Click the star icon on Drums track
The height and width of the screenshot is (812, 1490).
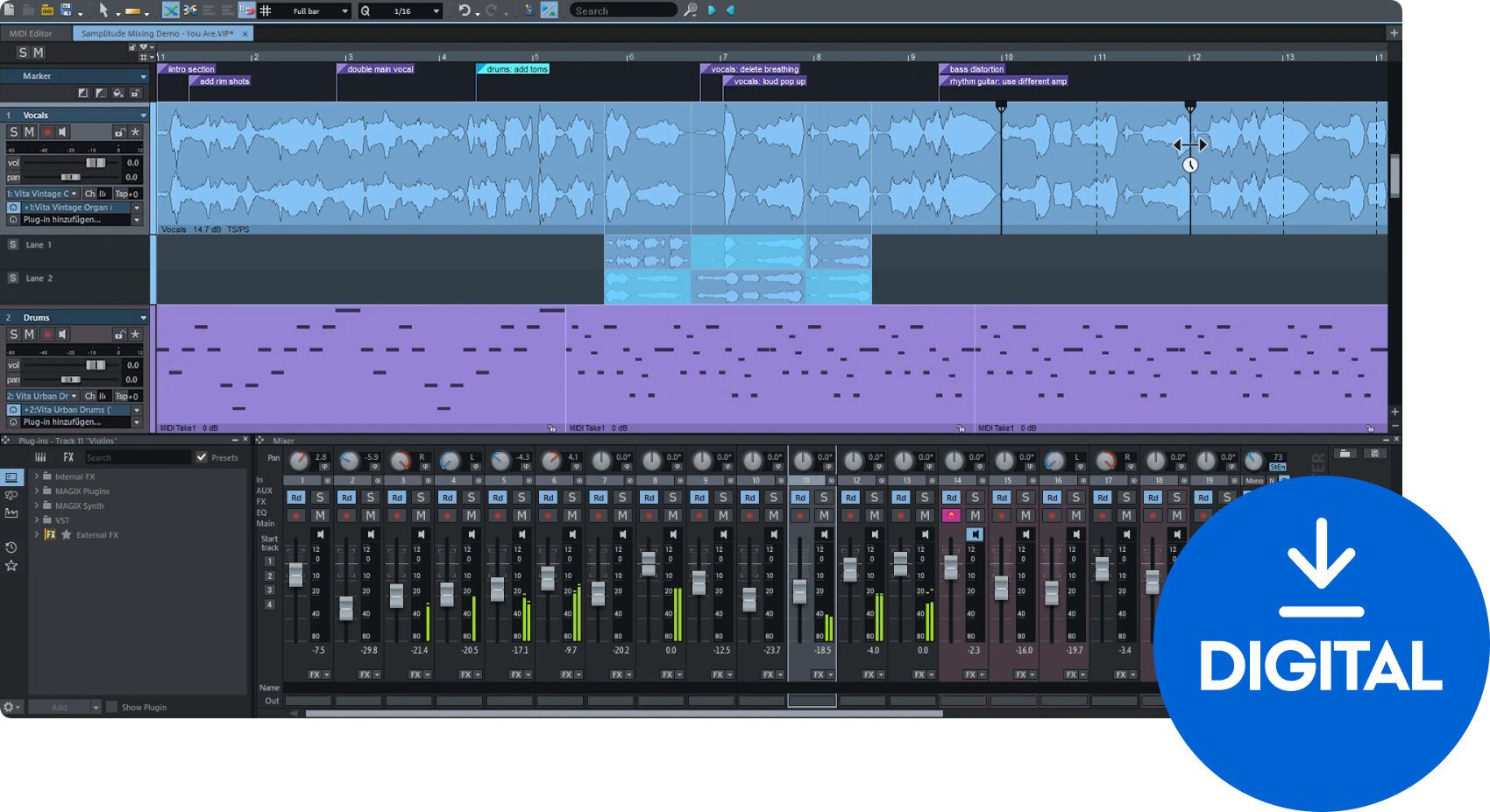coord(135,335)
